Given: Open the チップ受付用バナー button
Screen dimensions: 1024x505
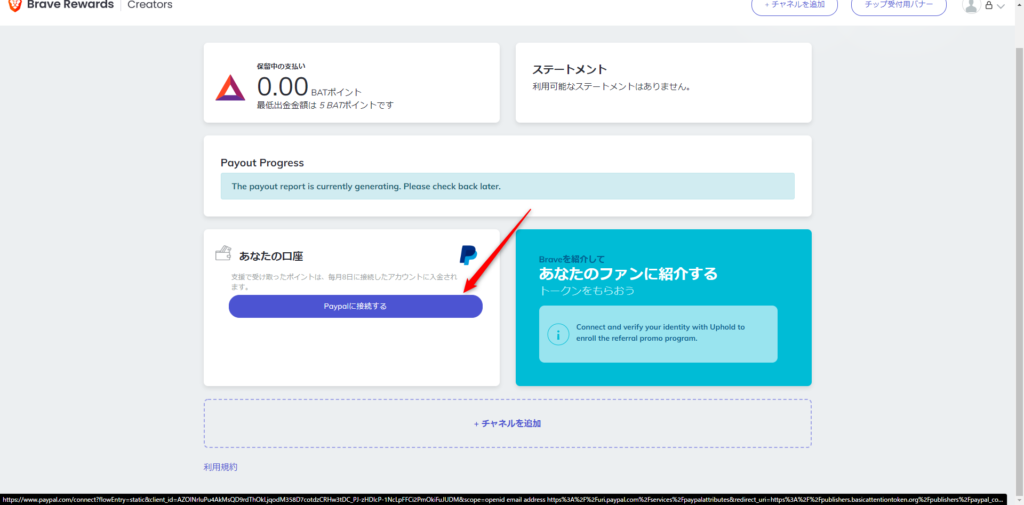Looking at the screenshot, I should coord(898,6).
